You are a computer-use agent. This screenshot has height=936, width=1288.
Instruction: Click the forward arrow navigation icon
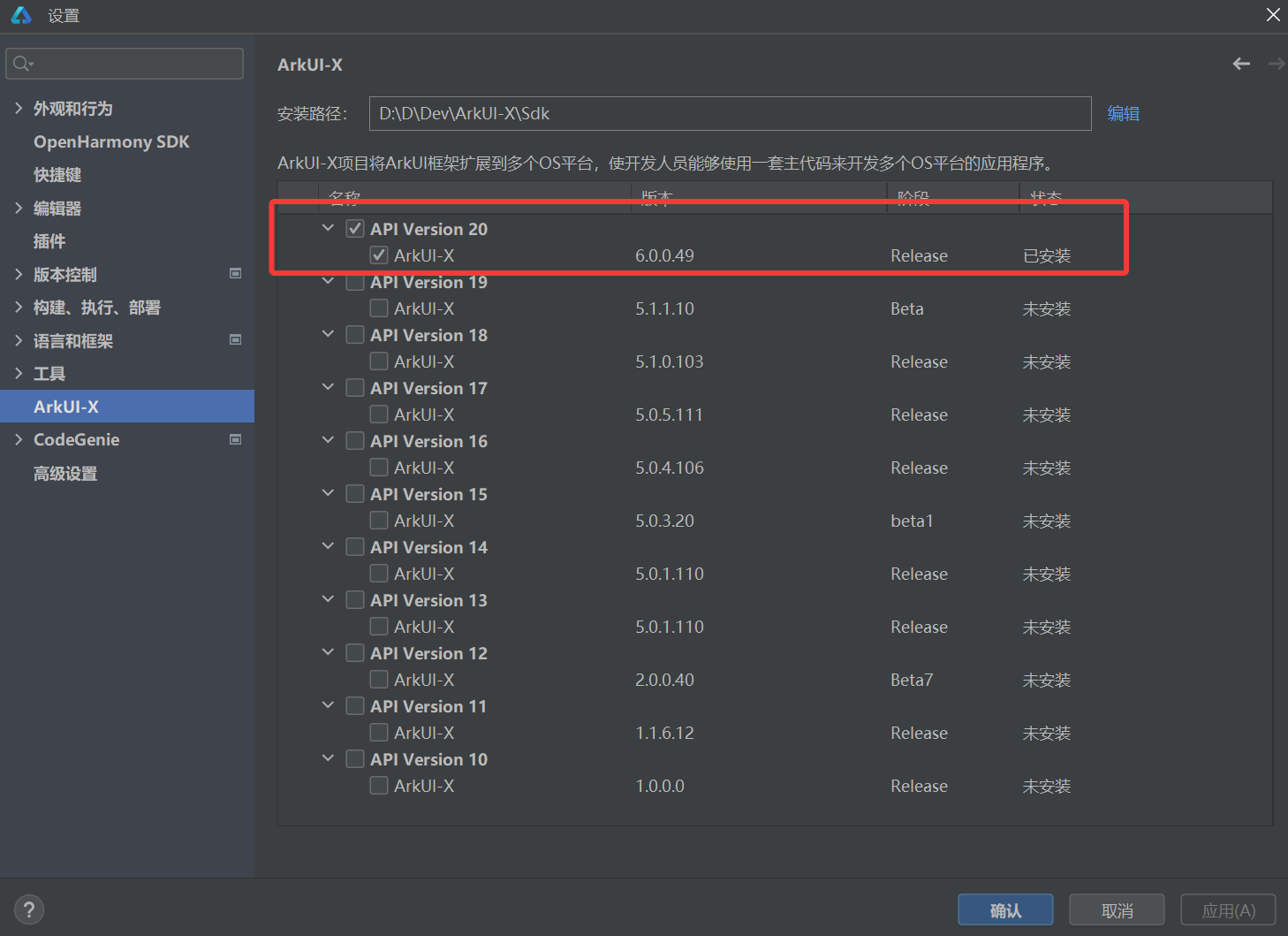(x=1277, y=64)
